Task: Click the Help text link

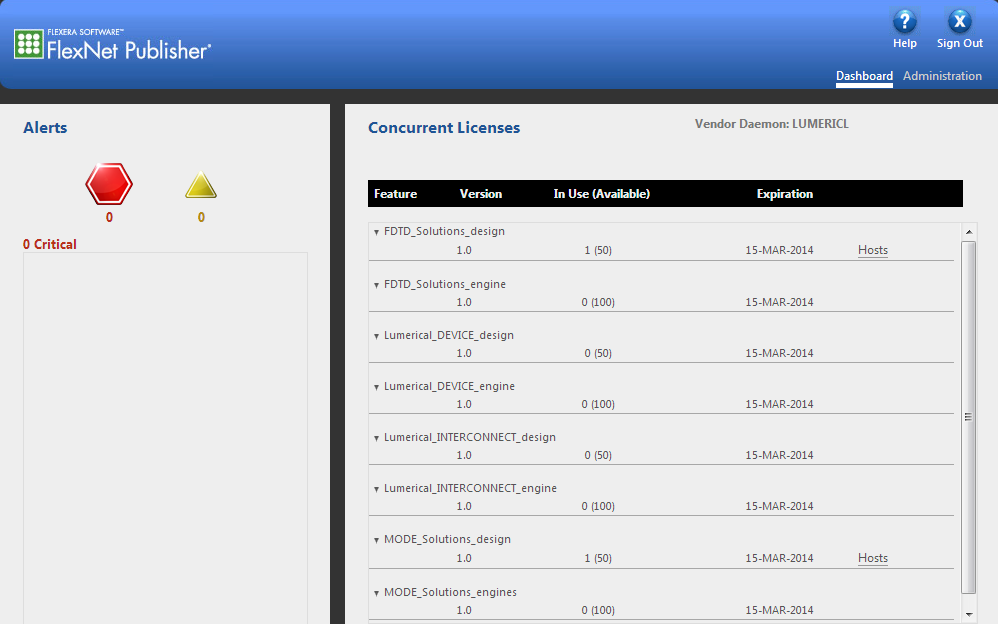Action: (x=904, y=43)
